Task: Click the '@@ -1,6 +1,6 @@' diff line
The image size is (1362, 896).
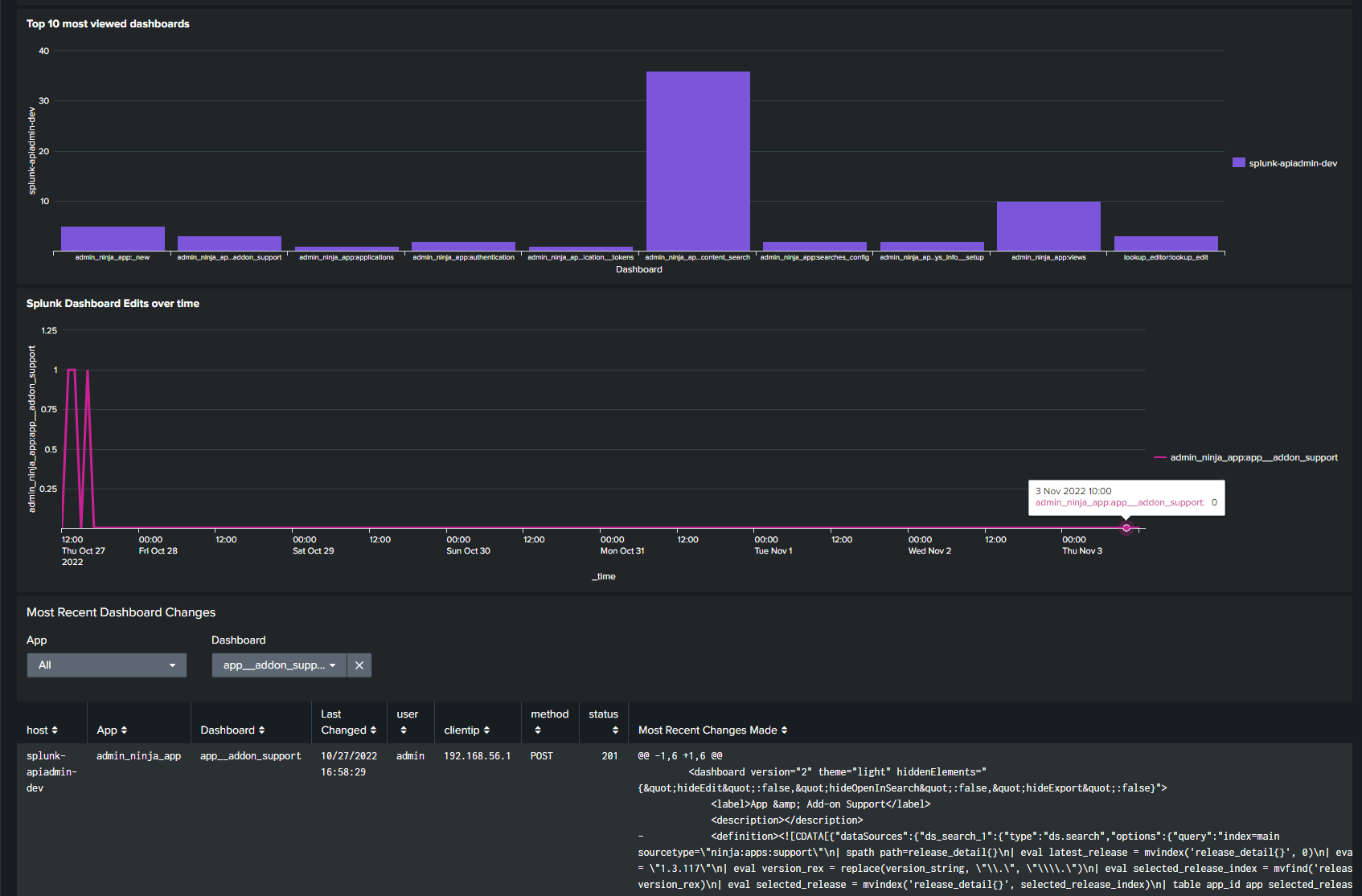Action: 680,755
